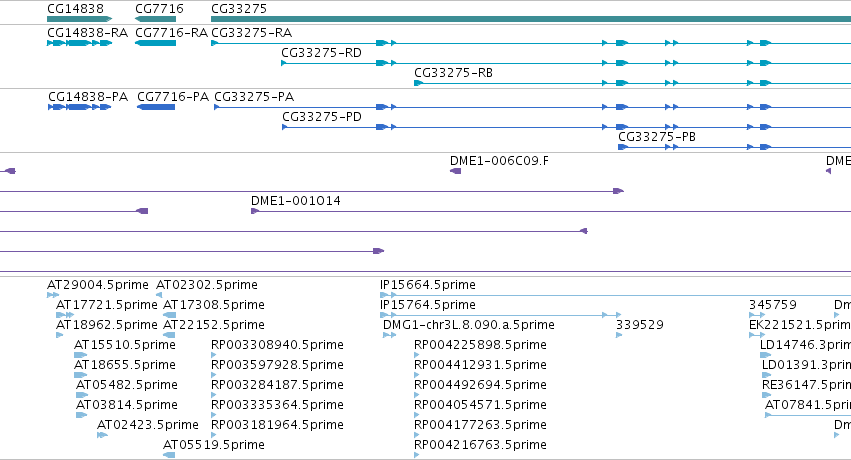Image resolution: width=851 pixels, height=460 pixels.
Task: Select the CG7716-PA protein glyph
Action: pyautogui.click(x=156, y=107)
